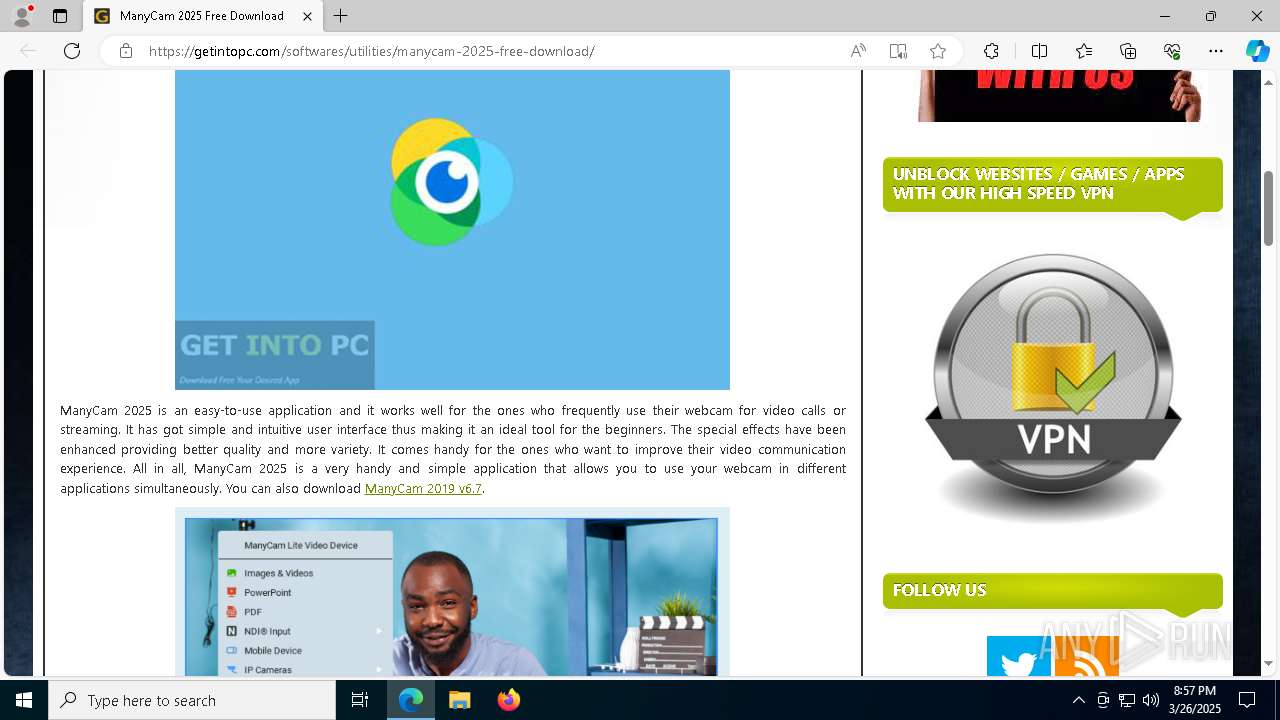
Task: Open File Explorer from taskbar
Action: coord(459,700)
